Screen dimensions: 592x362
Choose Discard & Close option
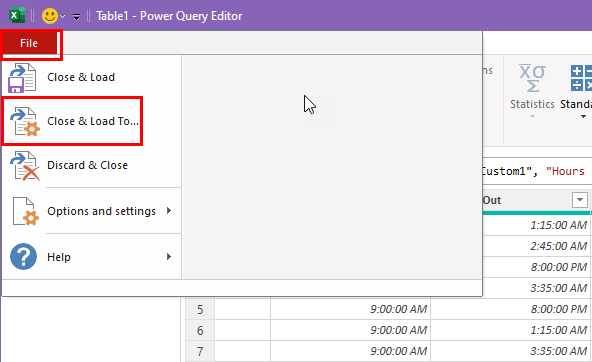[x=91, y=165]
